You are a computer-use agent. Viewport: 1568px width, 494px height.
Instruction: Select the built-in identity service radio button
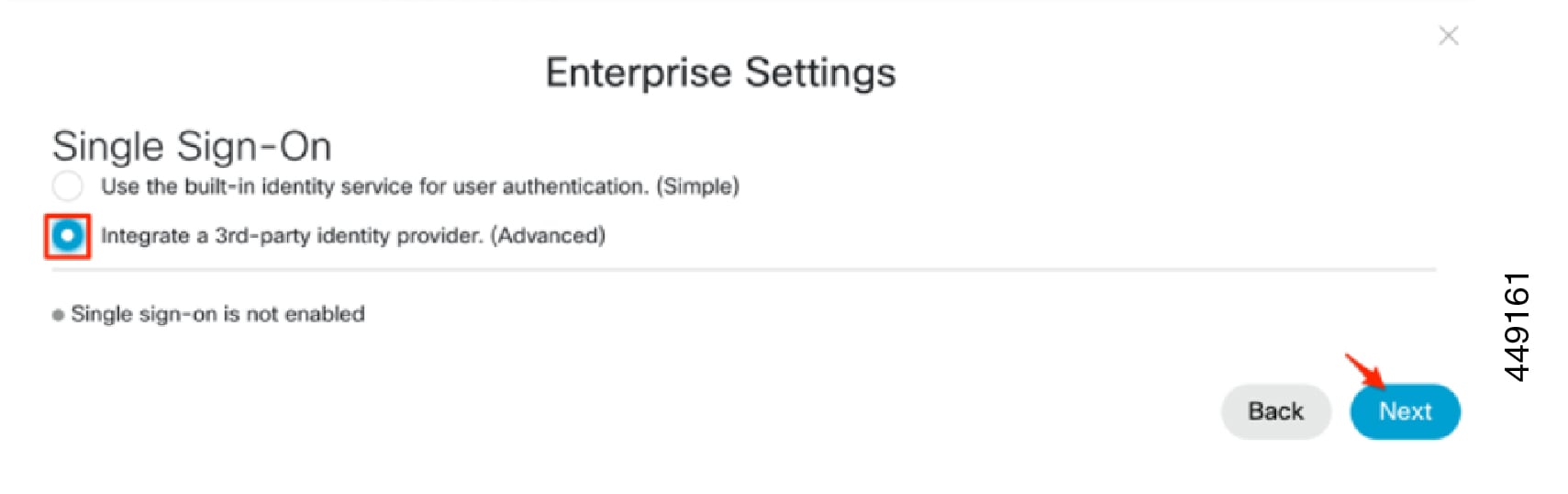[67, 186]
